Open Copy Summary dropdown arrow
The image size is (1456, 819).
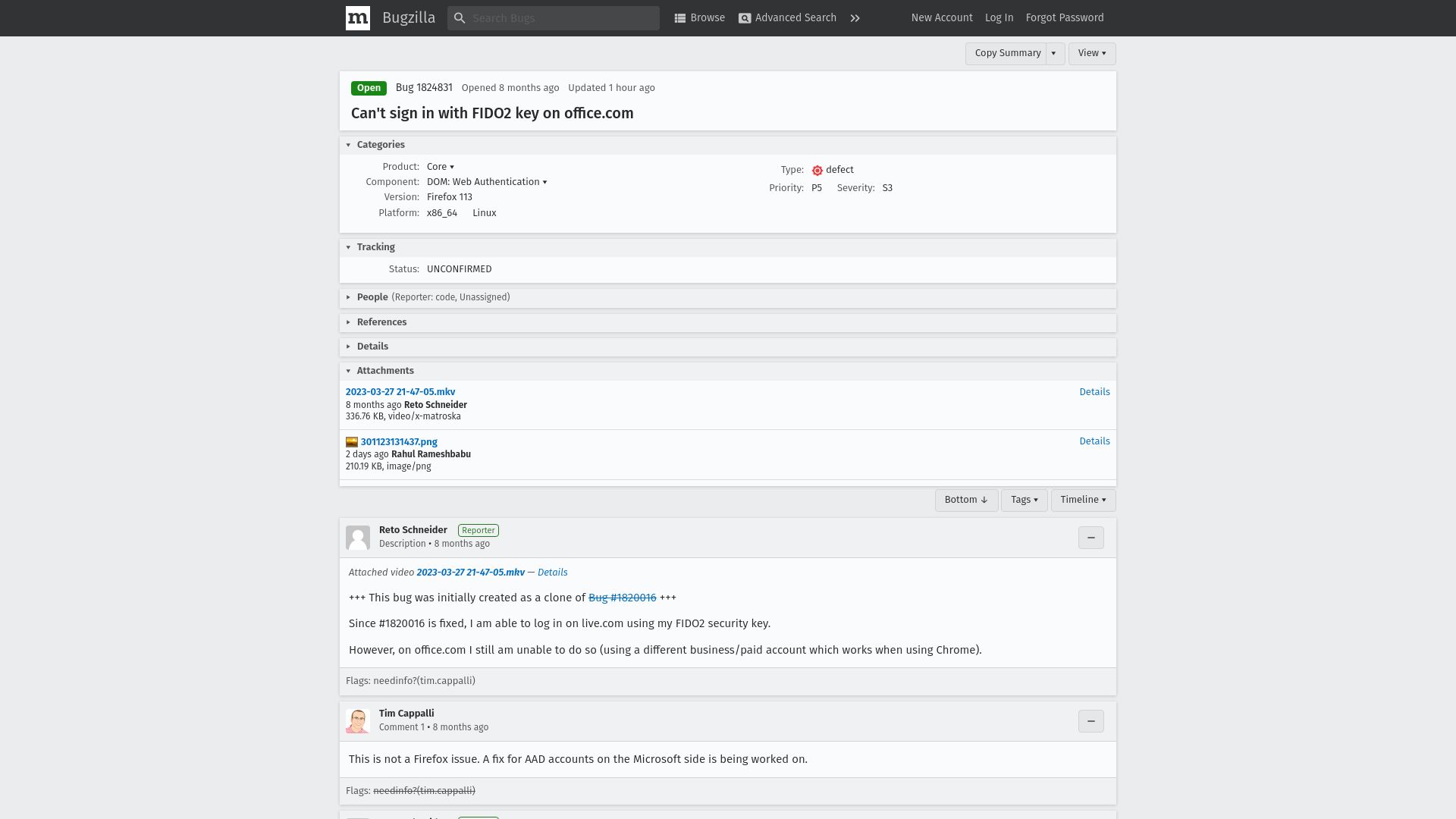click(x=1054, y=54)
